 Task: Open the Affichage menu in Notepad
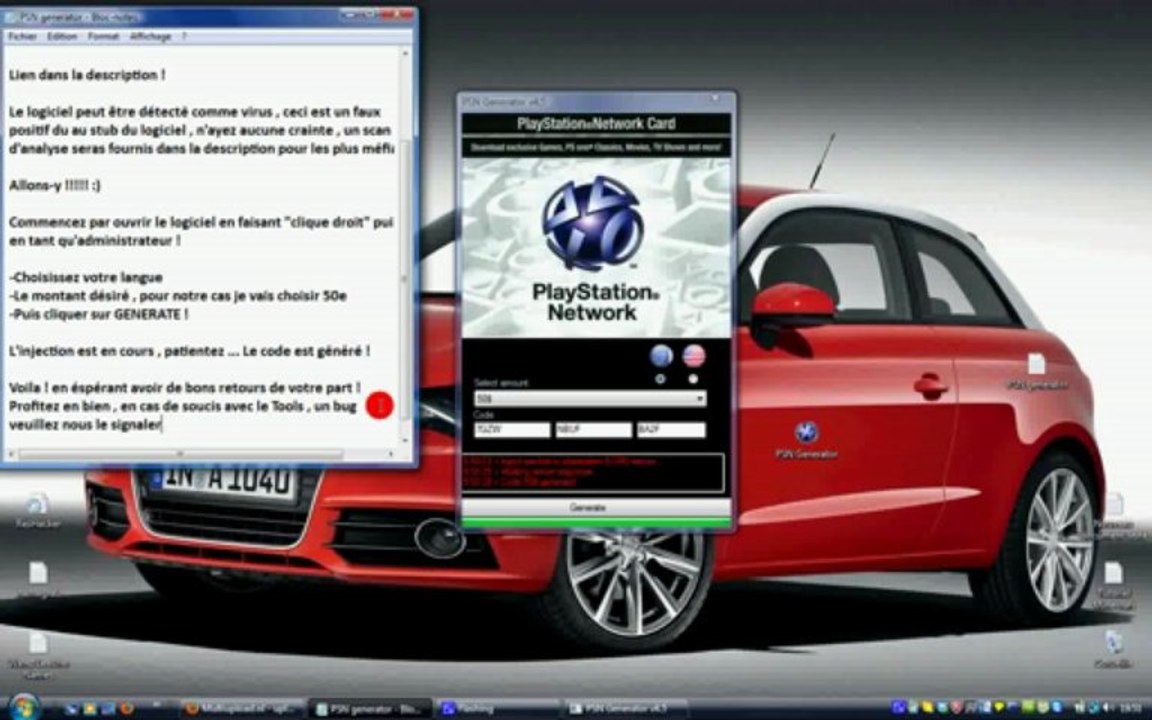(x=151, y=36)
